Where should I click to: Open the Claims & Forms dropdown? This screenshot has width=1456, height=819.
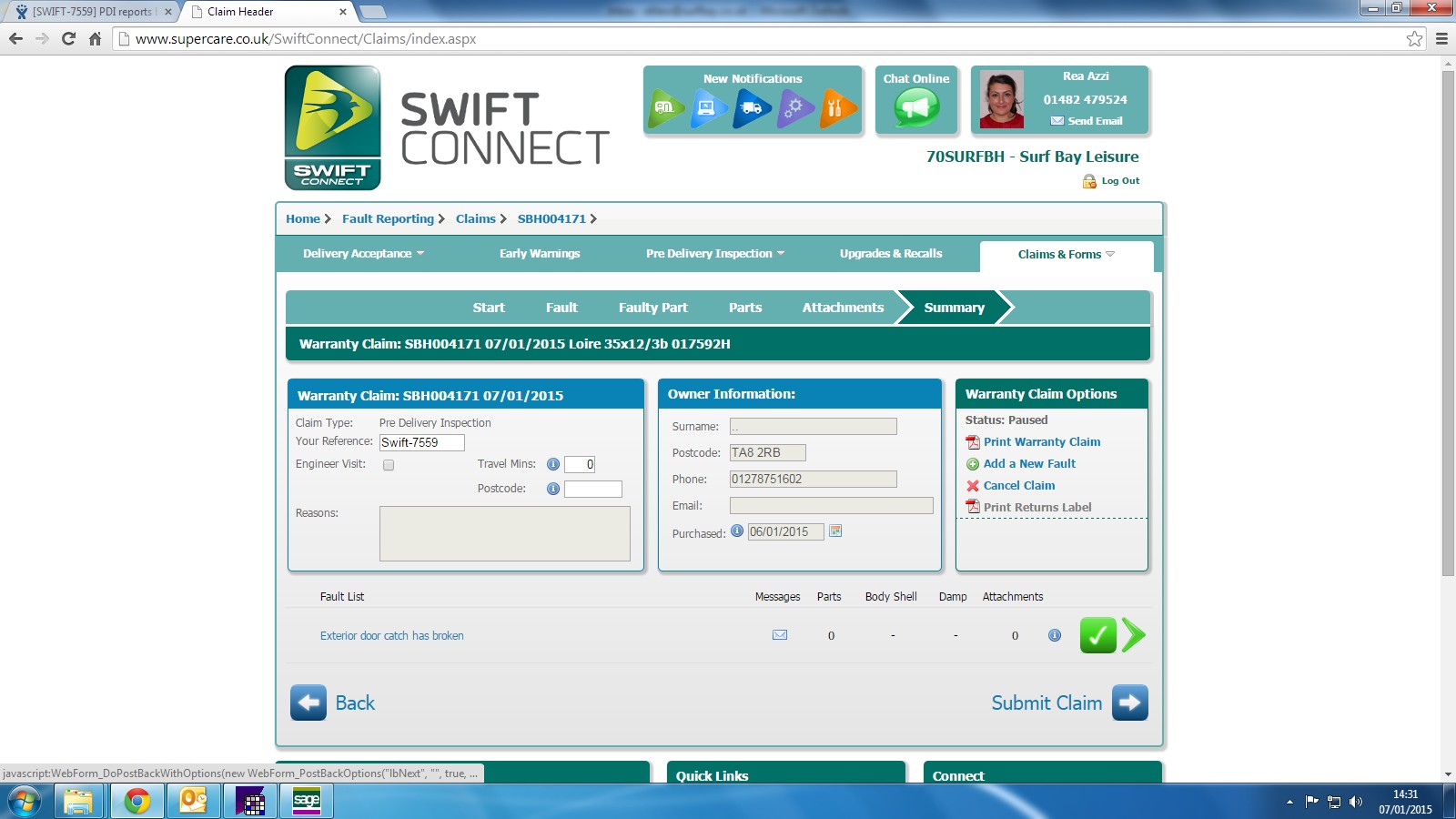(1066, 255)
